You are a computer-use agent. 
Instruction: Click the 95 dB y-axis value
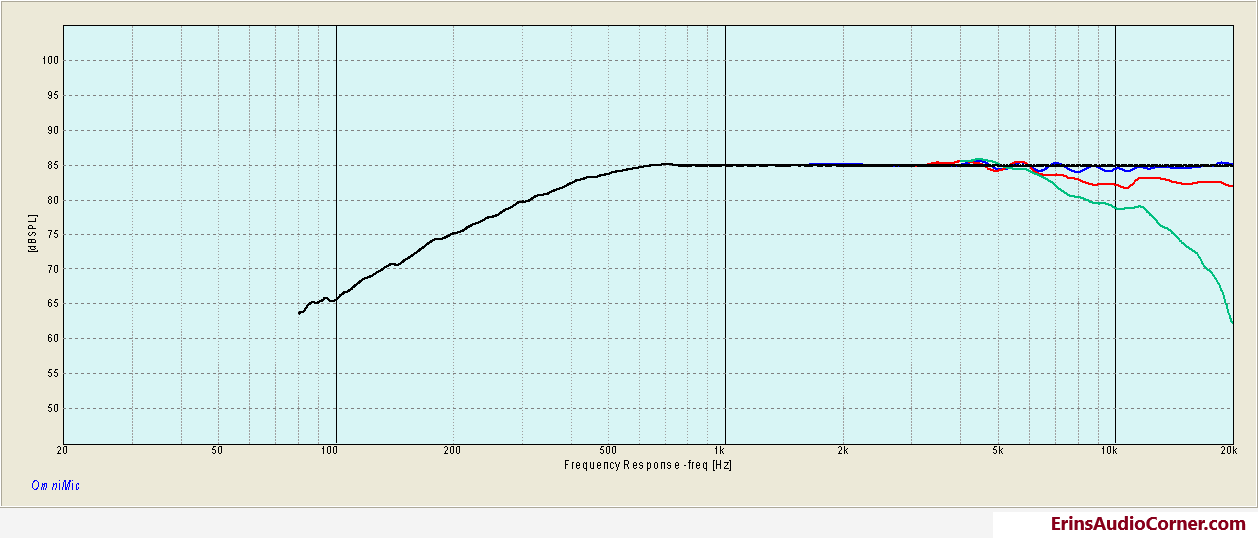point(55,96)
